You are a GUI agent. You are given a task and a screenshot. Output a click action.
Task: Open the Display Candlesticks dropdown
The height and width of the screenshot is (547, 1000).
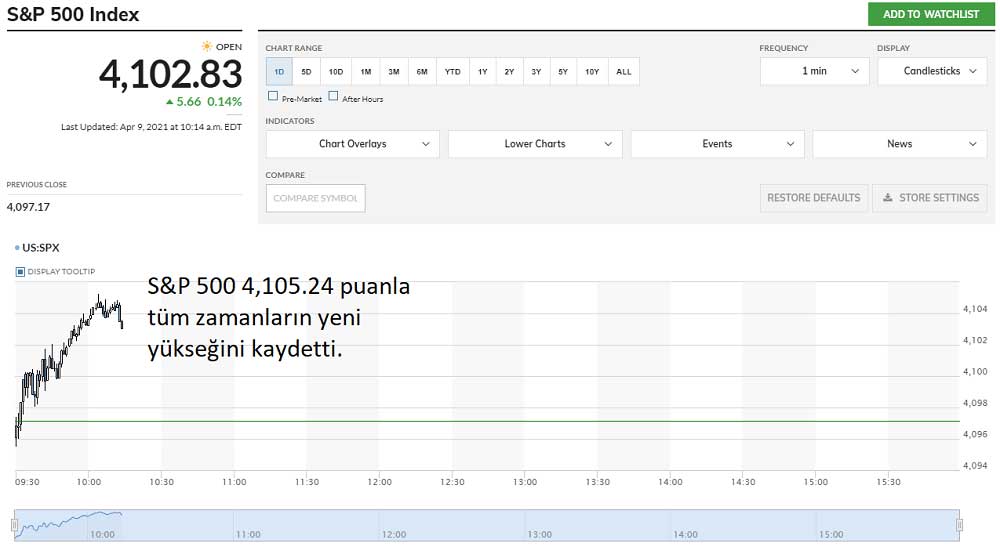coord(932,71)
